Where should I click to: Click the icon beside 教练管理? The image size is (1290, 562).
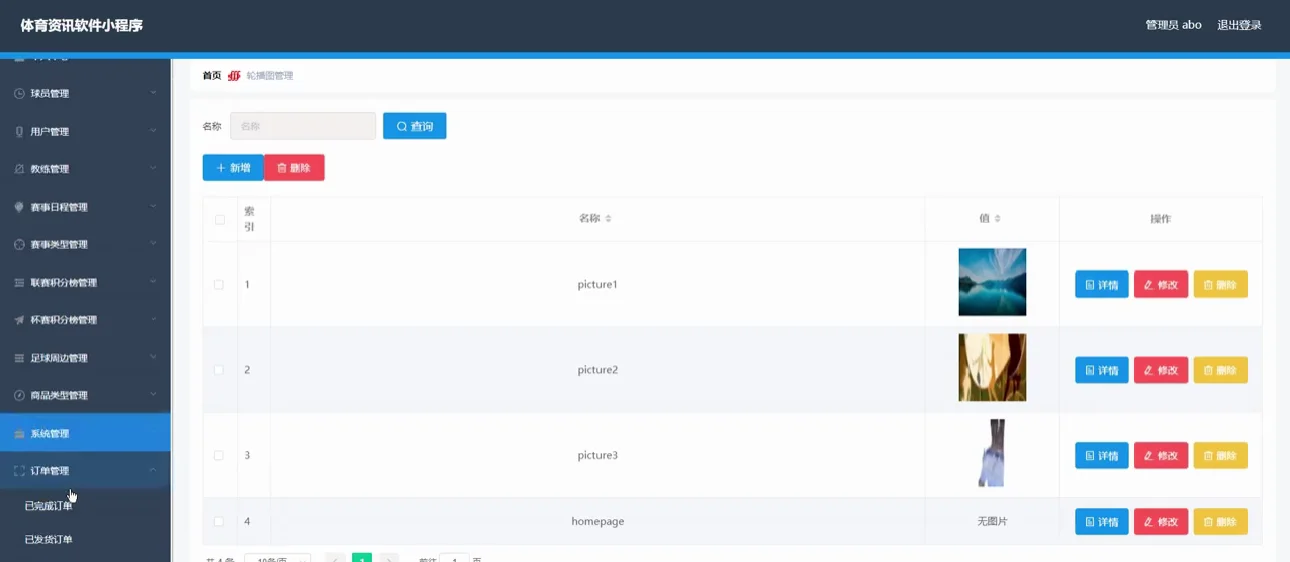[19, 169]
